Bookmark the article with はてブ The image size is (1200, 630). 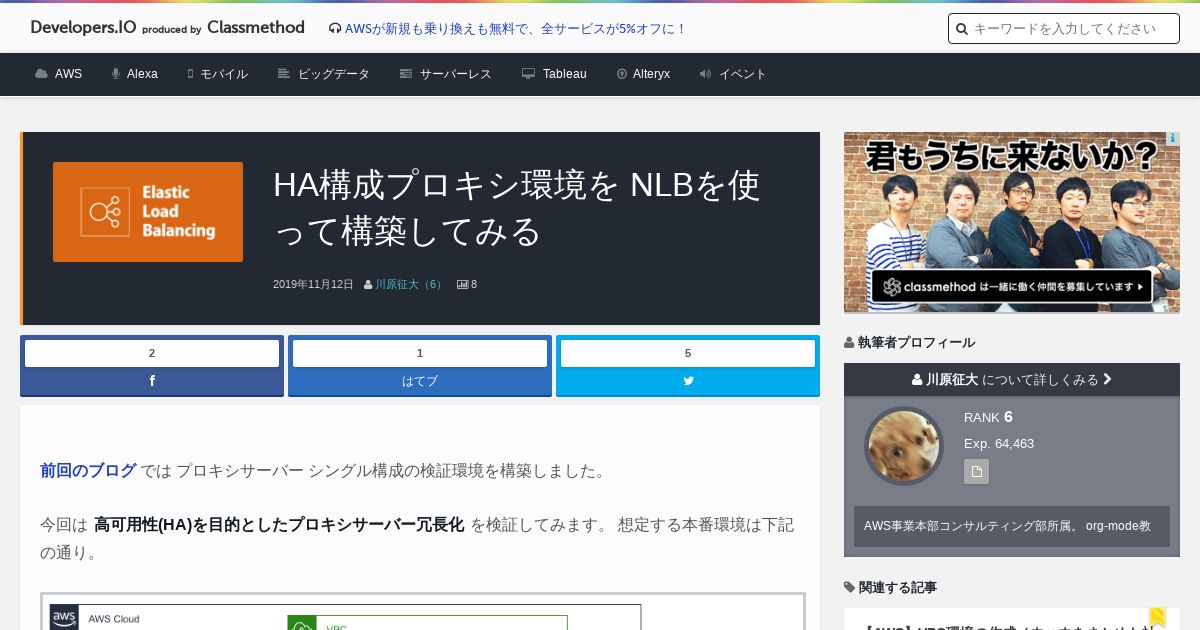(420, 381)
